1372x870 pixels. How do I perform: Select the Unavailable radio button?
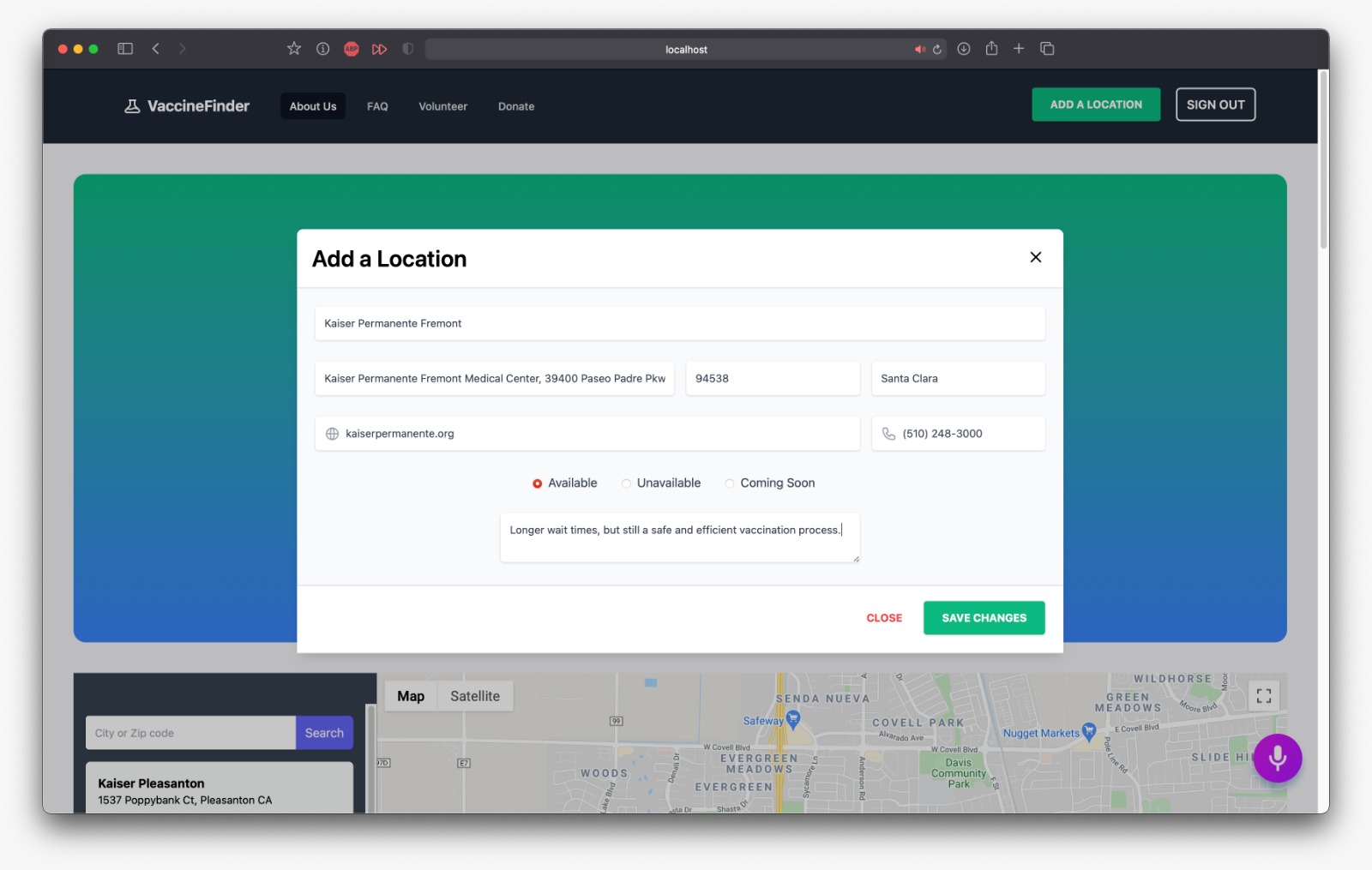[626, 483]
